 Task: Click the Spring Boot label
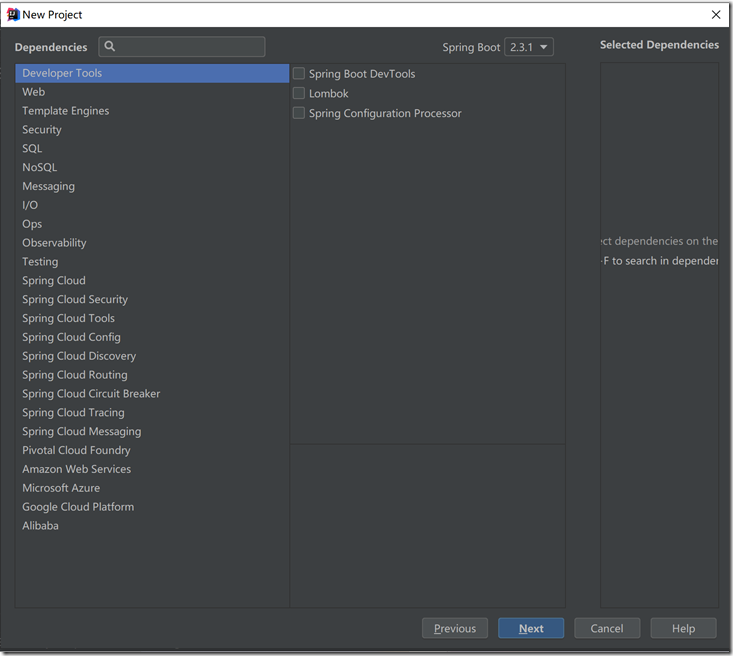point(471,47)
